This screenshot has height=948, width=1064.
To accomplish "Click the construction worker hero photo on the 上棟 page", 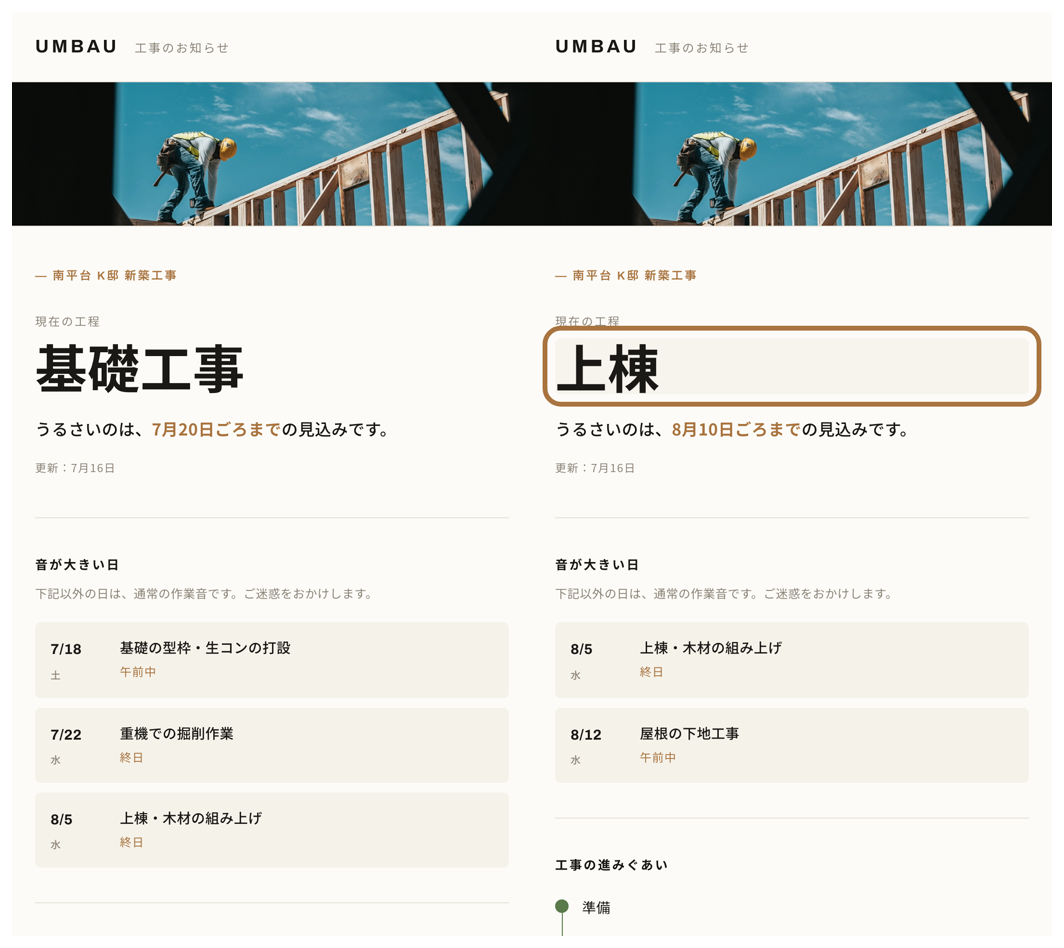I will point(792,154).
